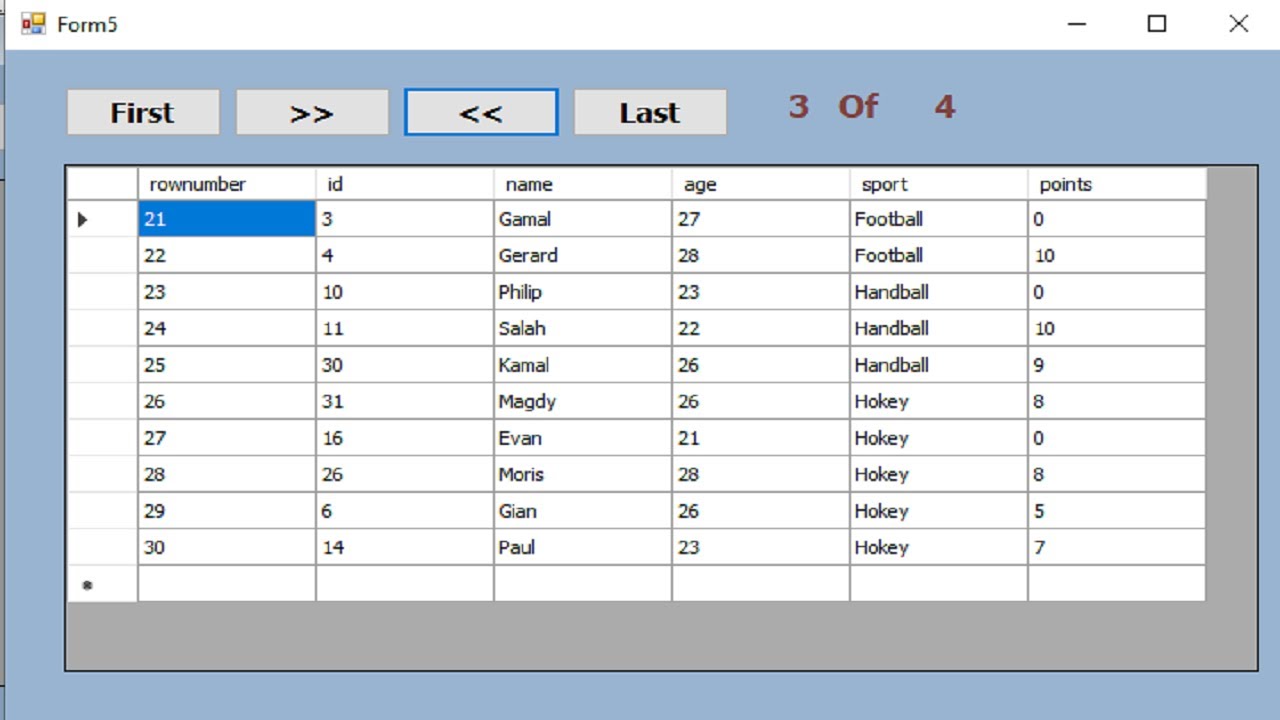The height and width of the screenshot is (720, 1280).
Task: Click Moris's id cell 26
Action: tap(405, 474)
